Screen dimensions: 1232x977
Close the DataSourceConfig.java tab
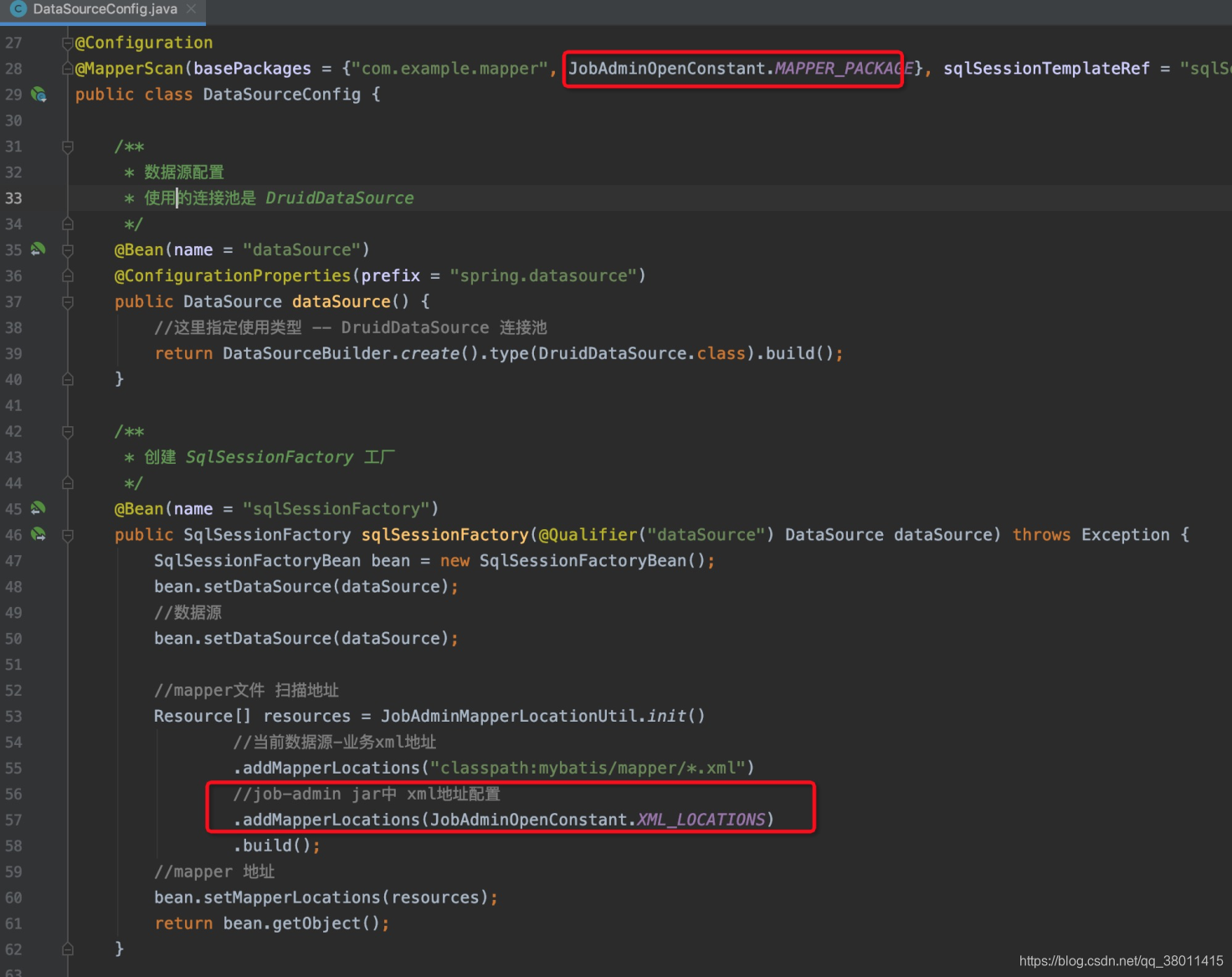coord(191,9)
